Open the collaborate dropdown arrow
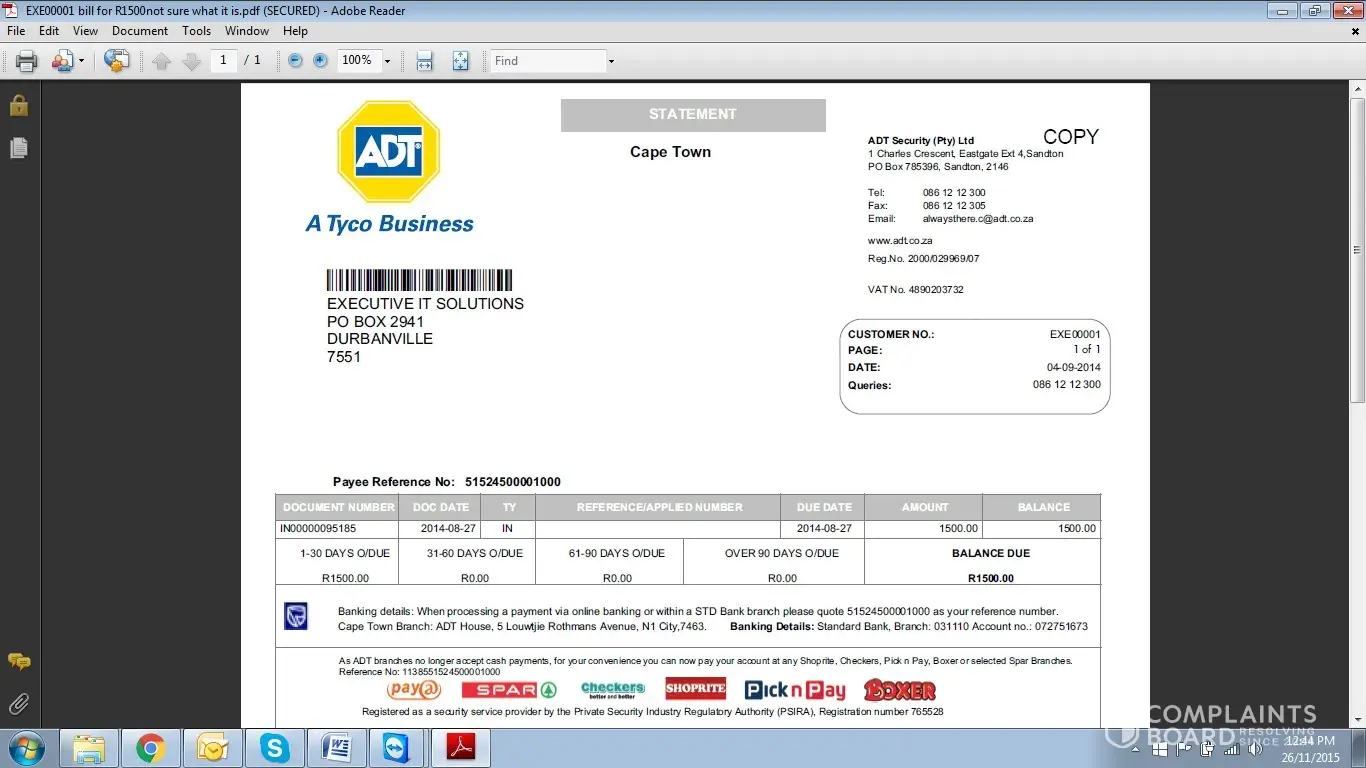 (81, 61)
